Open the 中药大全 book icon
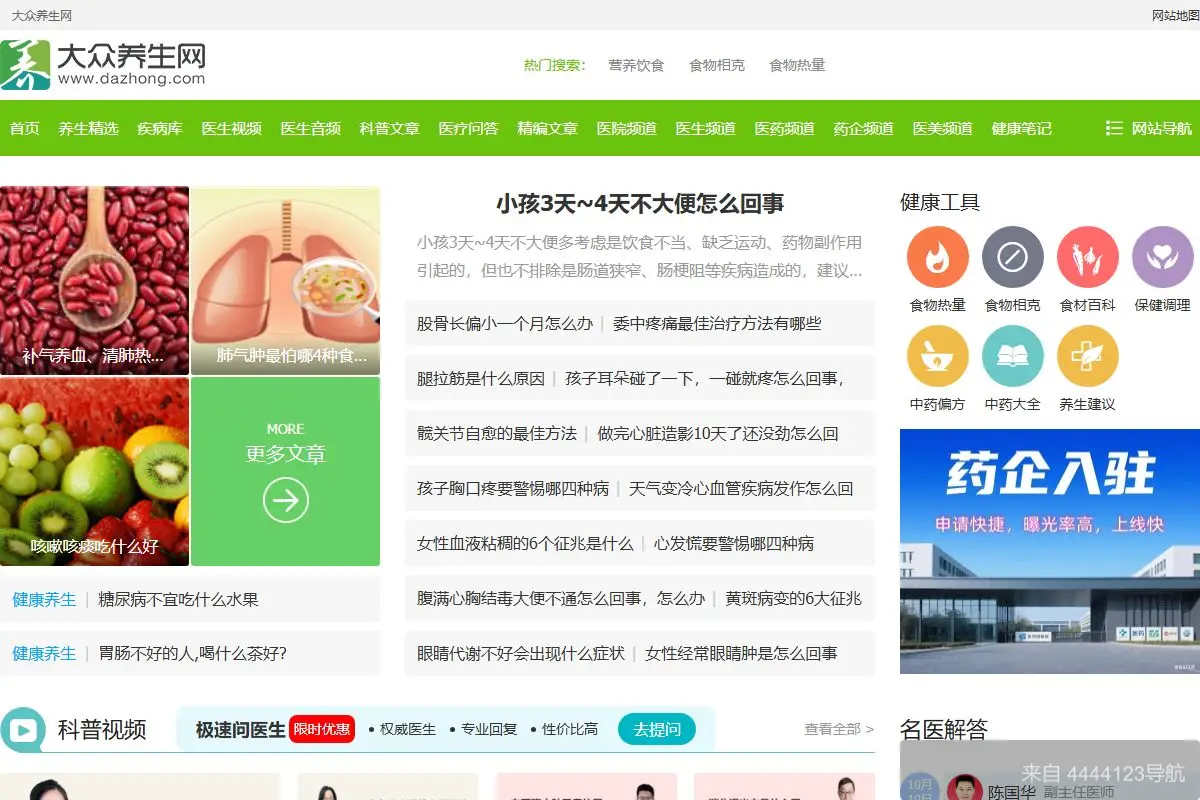This screenshot has width=1200, height=800. [1012, 355]
